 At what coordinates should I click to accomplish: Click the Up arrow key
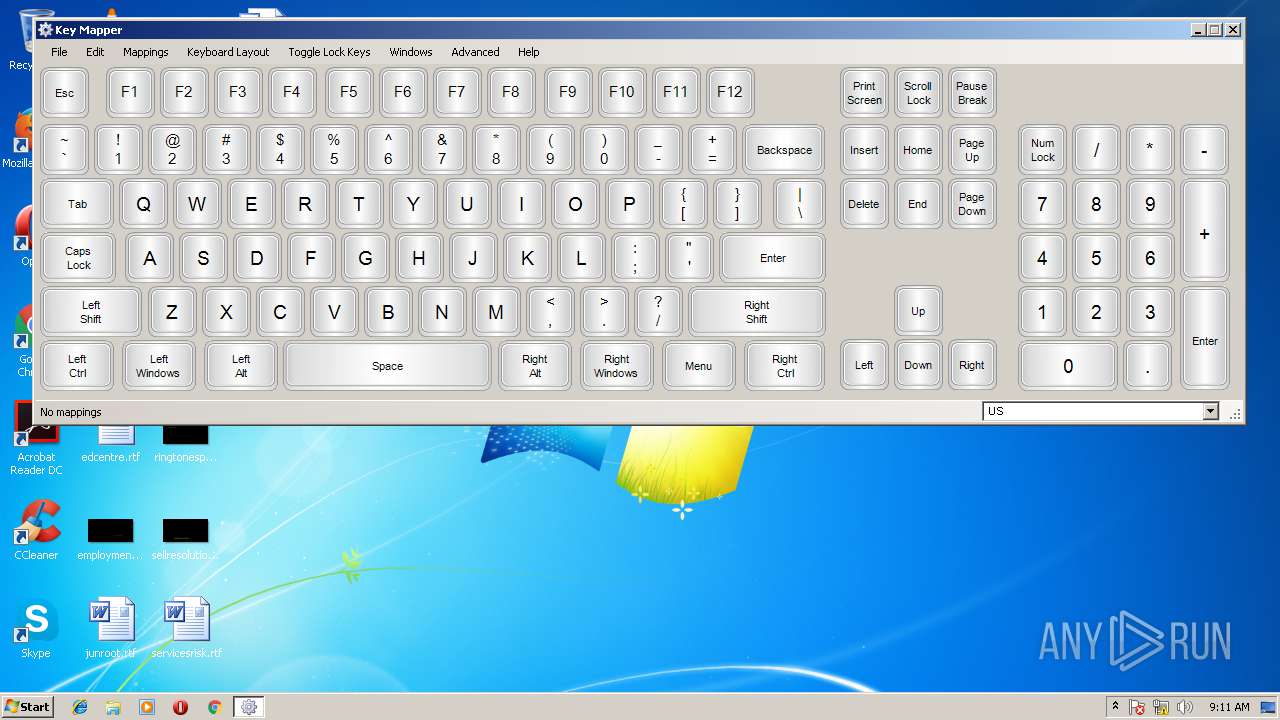click(918, 312)
